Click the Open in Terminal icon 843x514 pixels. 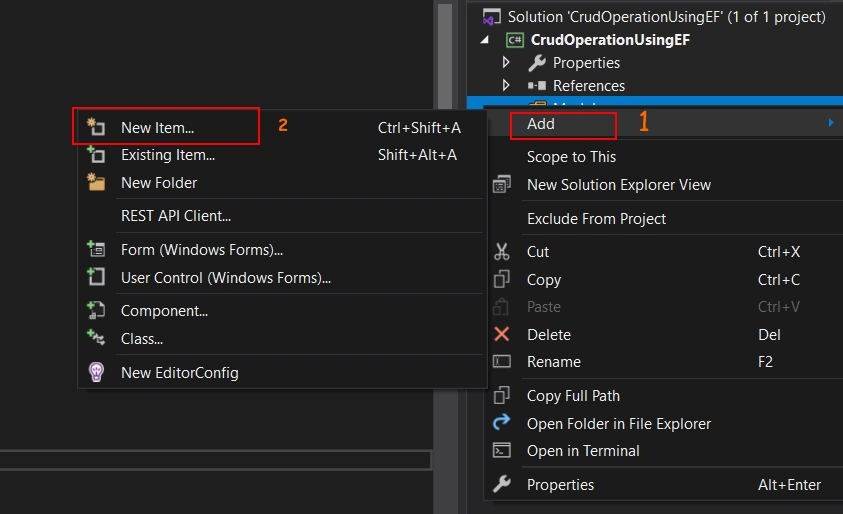(x=502, y=451)
